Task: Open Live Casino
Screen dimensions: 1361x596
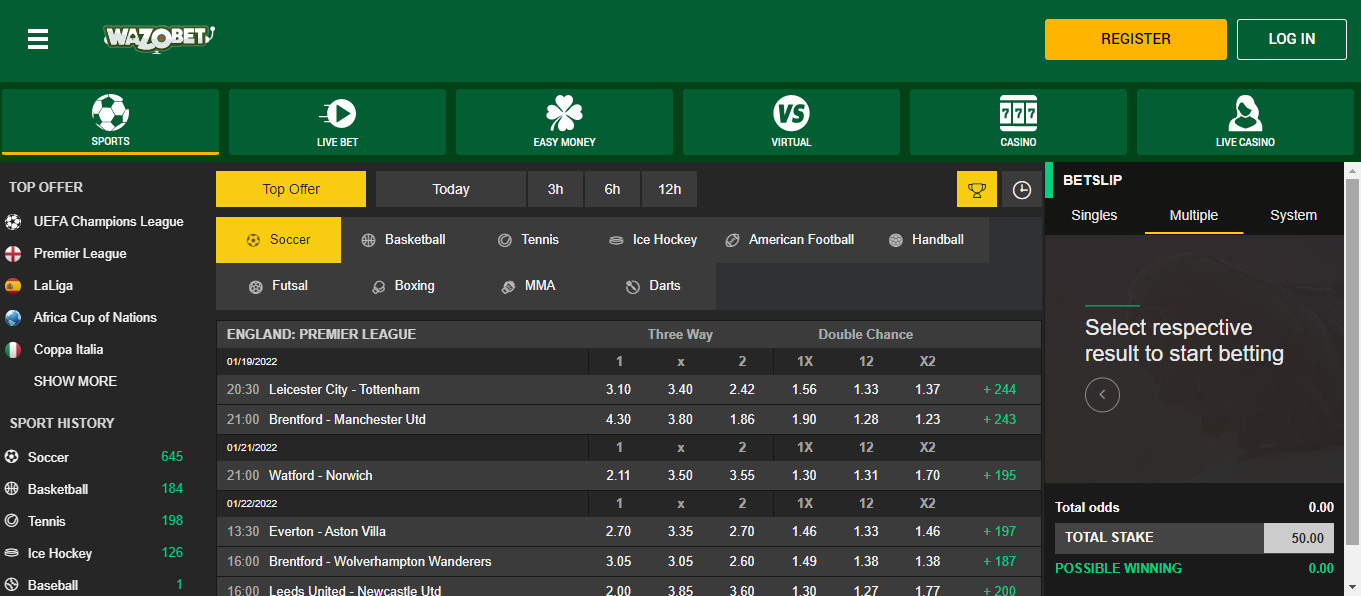Action: [1245, 121]
